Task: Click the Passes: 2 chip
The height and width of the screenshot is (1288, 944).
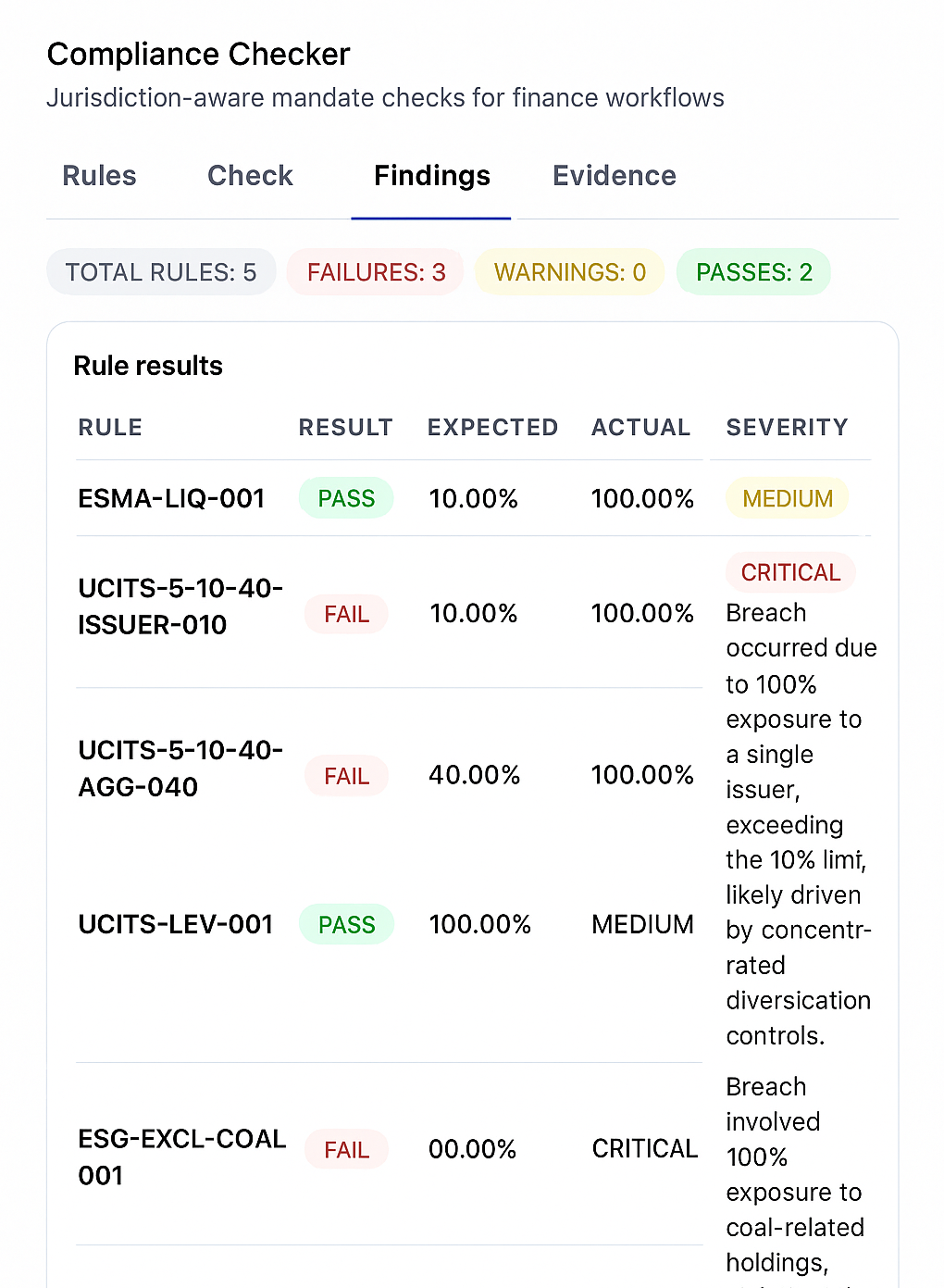Action: (x=753, y=272)
